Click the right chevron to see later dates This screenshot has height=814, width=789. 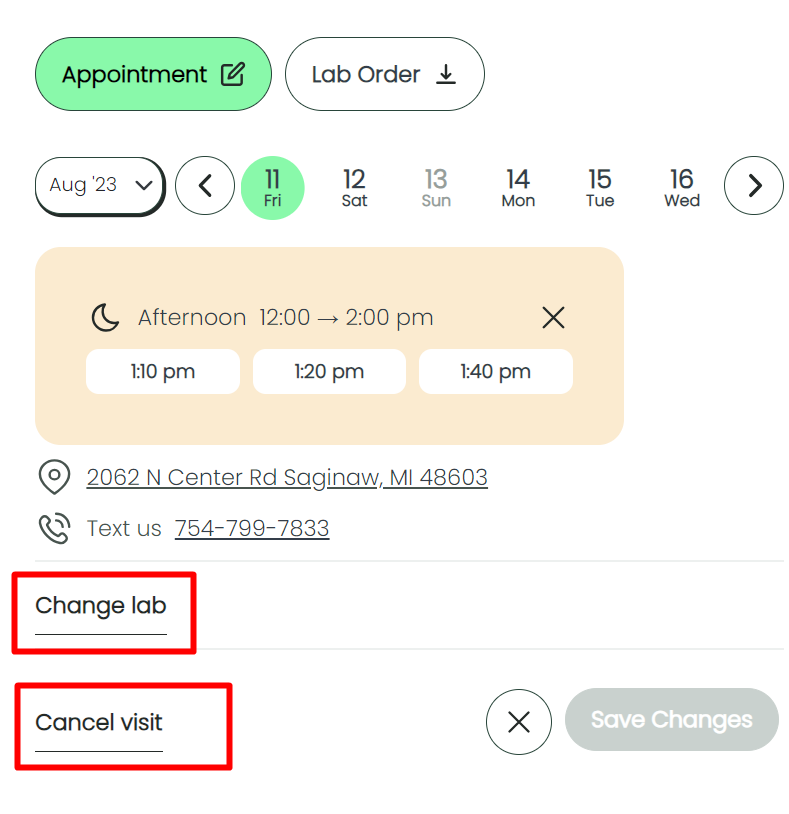click(753, 186)
